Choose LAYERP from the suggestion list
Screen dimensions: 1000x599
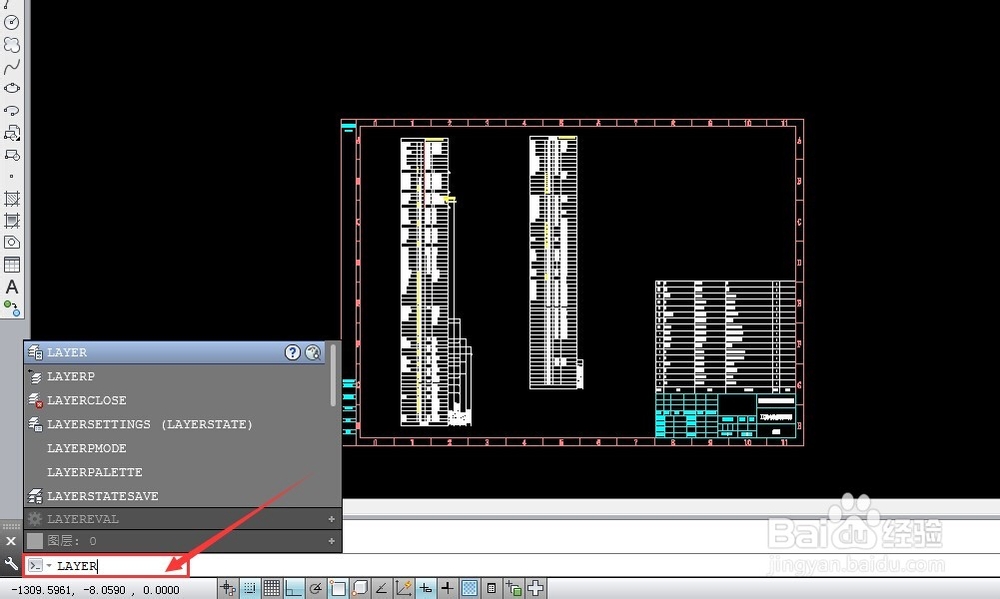point(175,376)
